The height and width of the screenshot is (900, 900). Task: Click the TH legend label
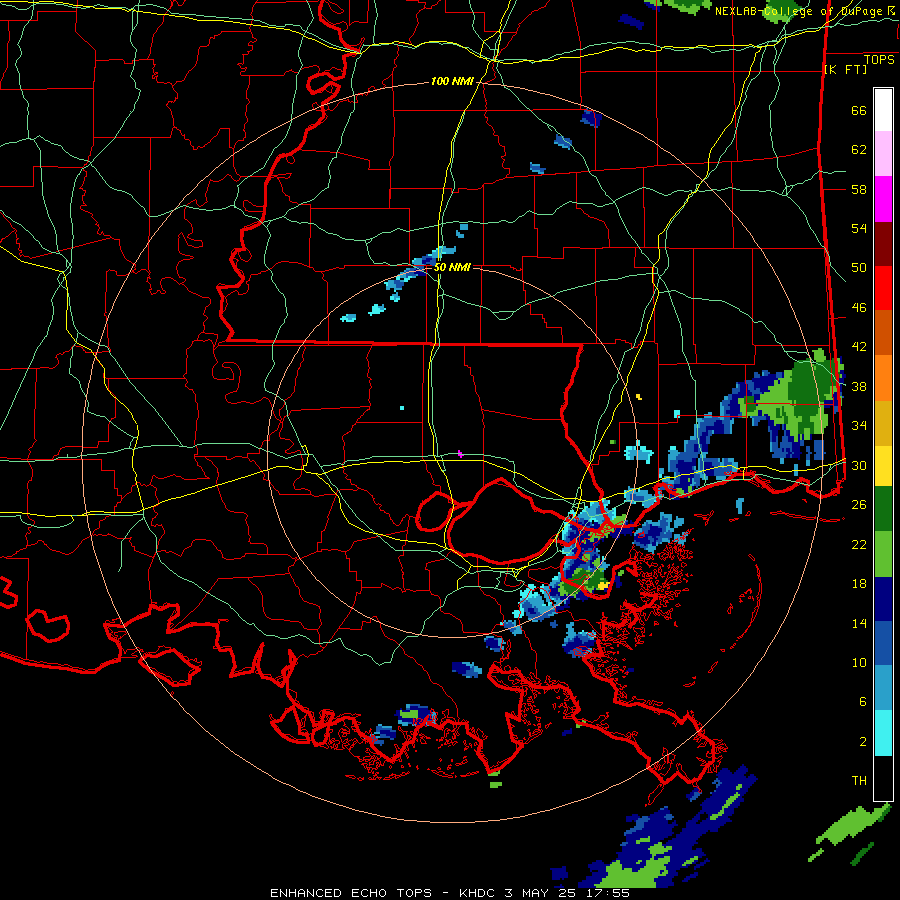point(859,780)
